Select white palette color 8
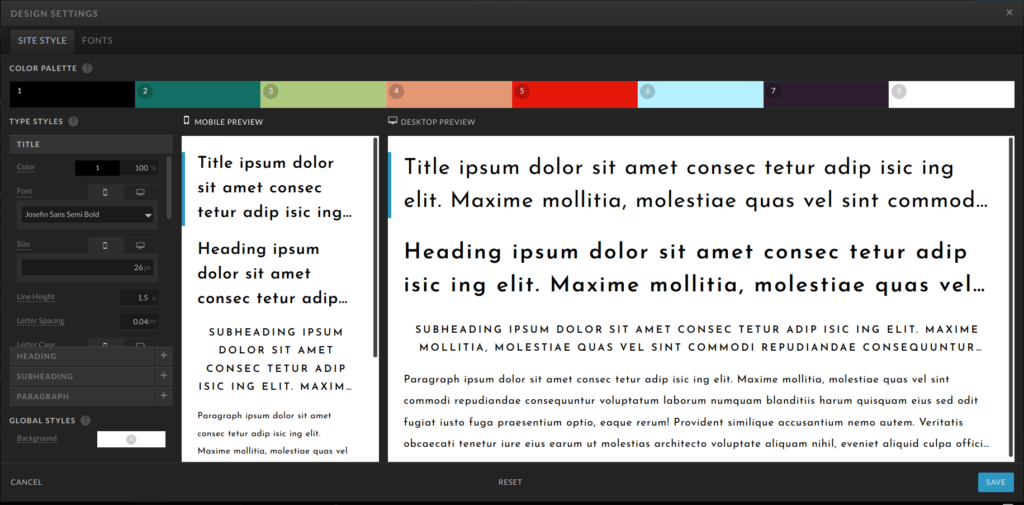Screen dimensions: 1024x505 point(952,95)
